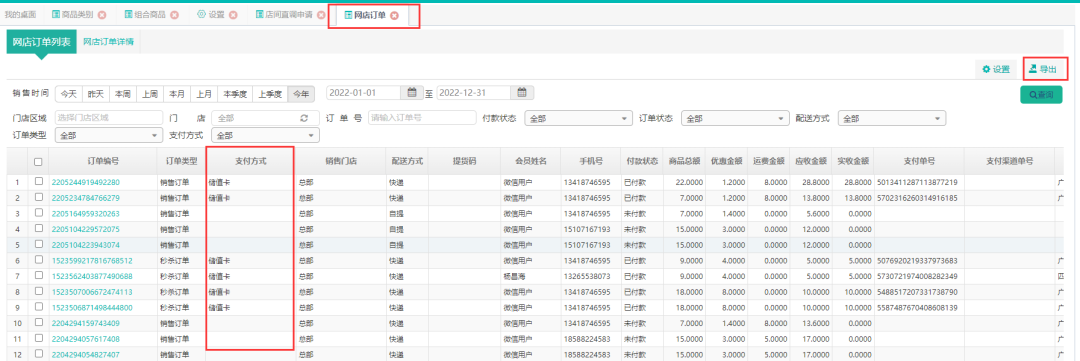Check box for order 2205234784766279
The height and width of the screenshot is (361, 1080).
pyautogui.click(x=39, y=197)
